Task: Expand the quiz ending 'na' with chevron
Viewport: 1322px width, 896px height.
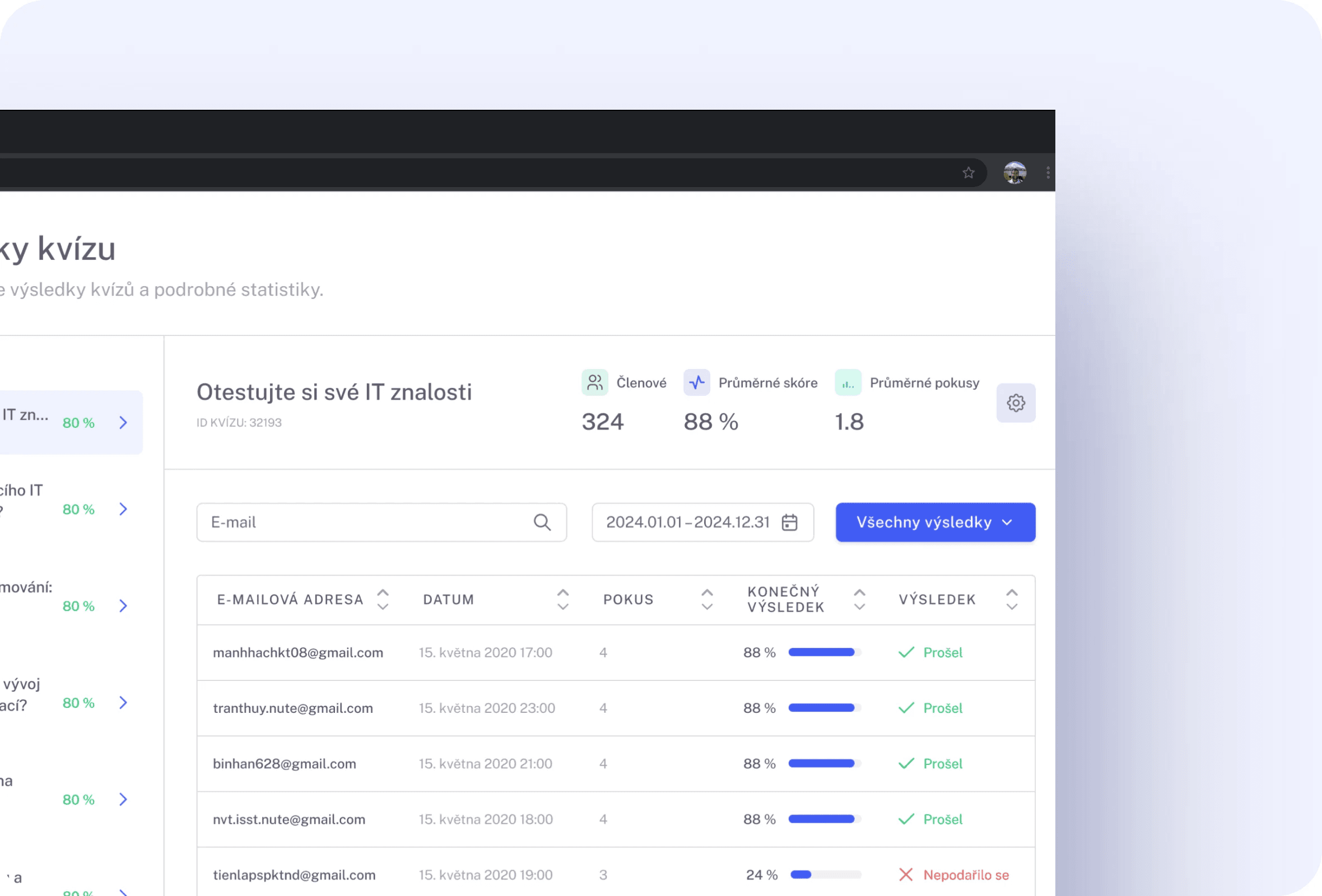Action: point(123,799)
